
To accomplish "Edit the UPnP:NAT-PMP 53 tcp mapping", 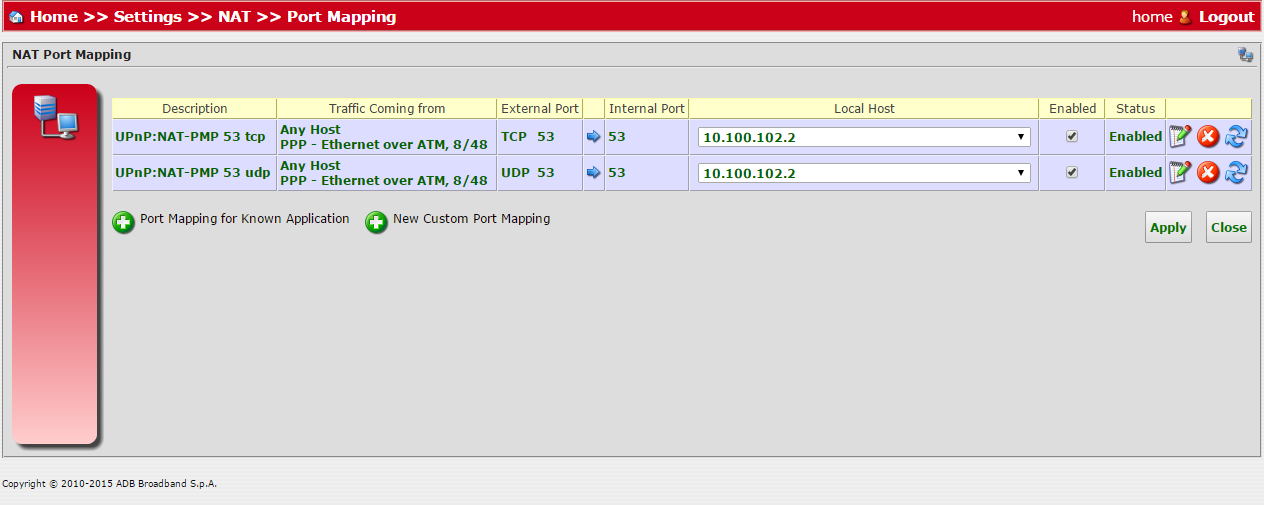I will tap(1180, 137).
